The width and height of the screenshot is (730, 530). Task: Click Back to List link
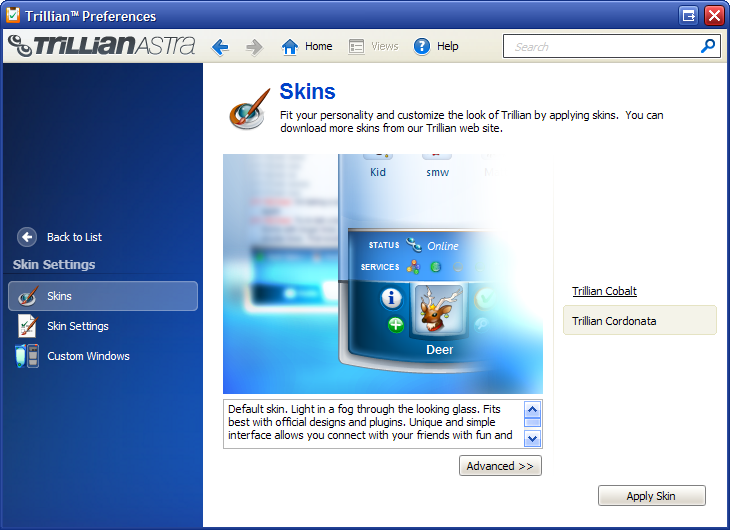74,237
